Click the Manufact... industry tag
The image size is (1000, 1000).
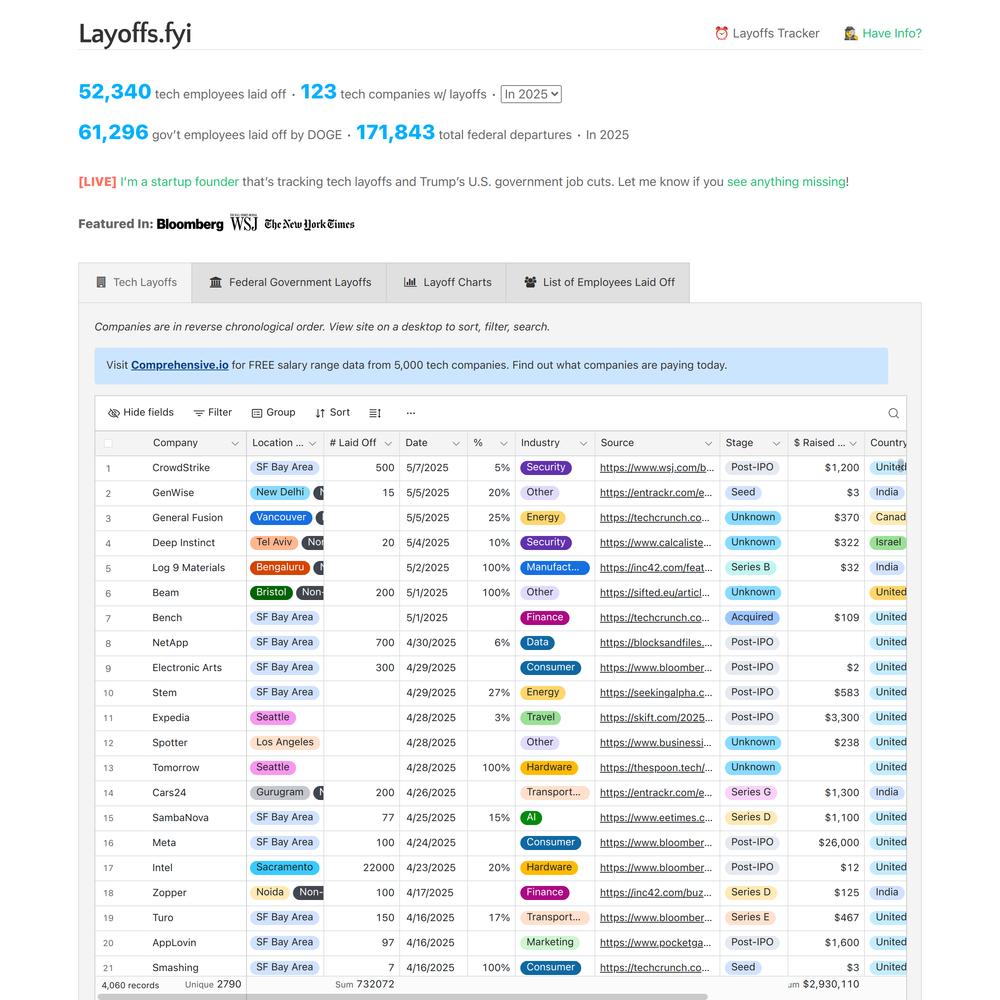click(x=554, y=567)
